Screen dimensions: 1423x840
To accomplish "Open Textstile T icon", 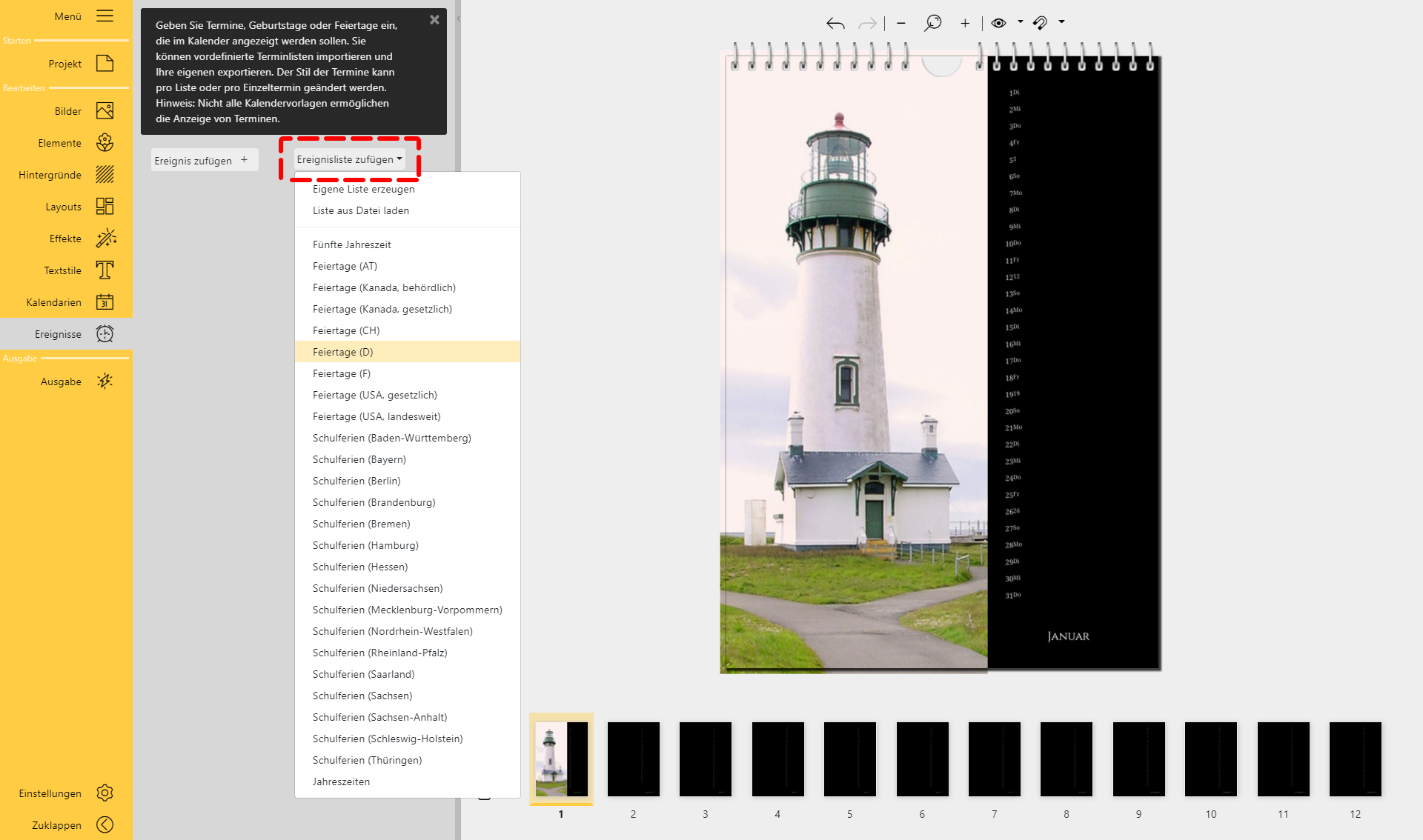I will coord(105,270).
